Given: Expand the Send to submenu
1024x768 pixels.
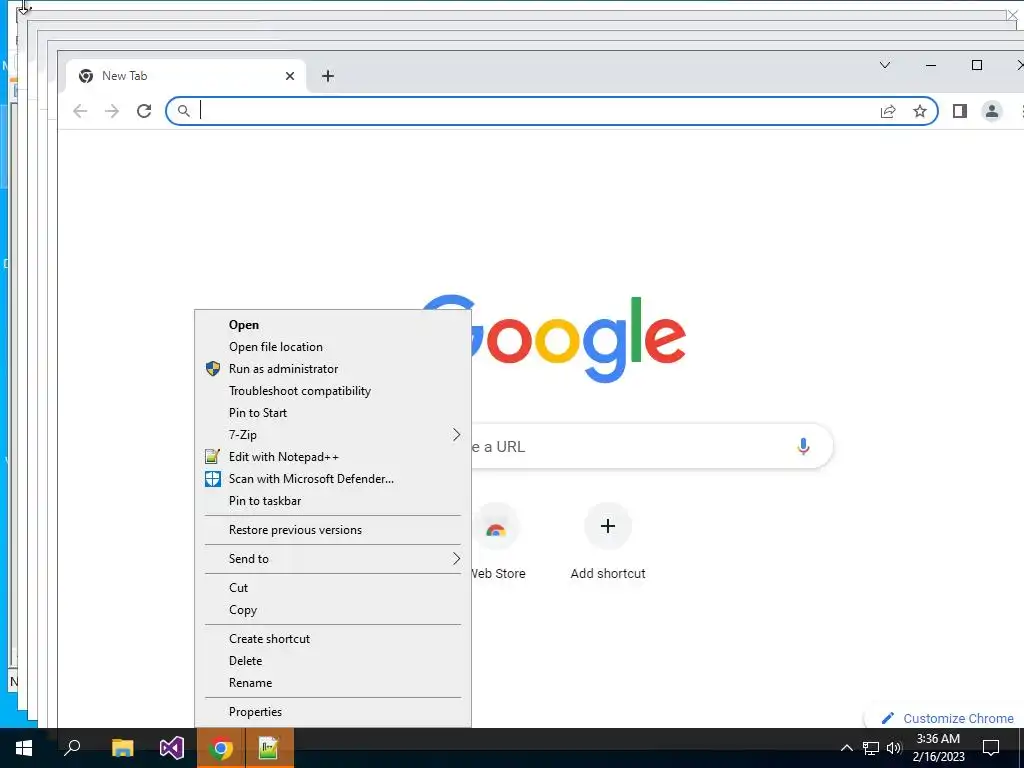Looking at the screenshot, I should pyautogui.click(x=333, y=559).
